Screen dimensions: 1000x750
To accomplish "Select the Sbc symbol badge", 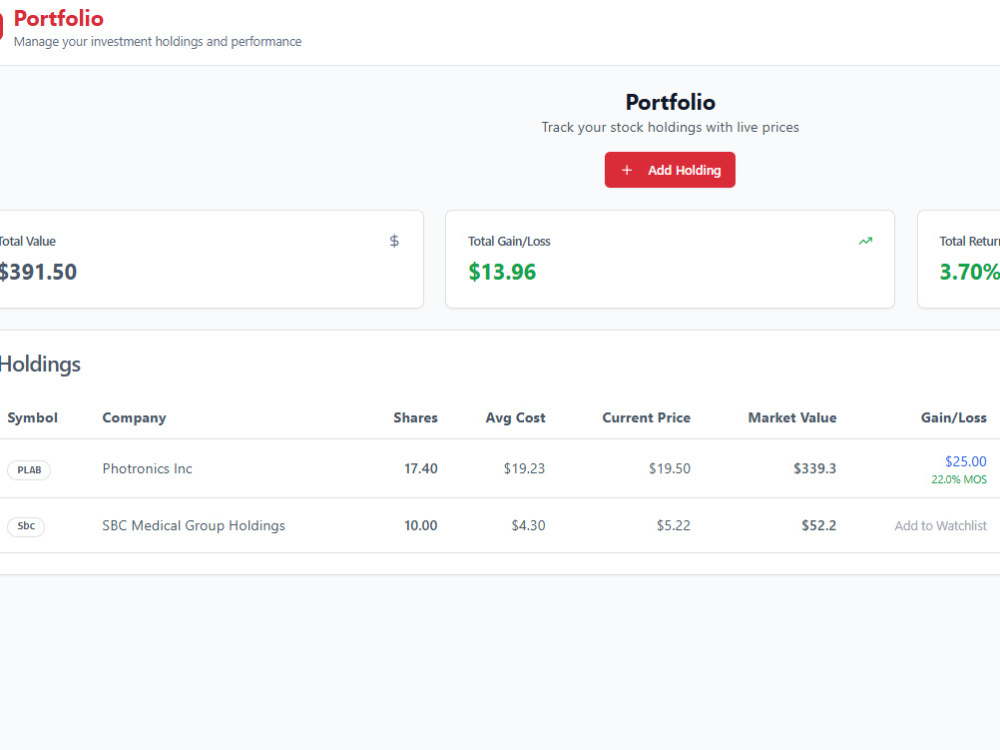I will [x=26, y=526].
